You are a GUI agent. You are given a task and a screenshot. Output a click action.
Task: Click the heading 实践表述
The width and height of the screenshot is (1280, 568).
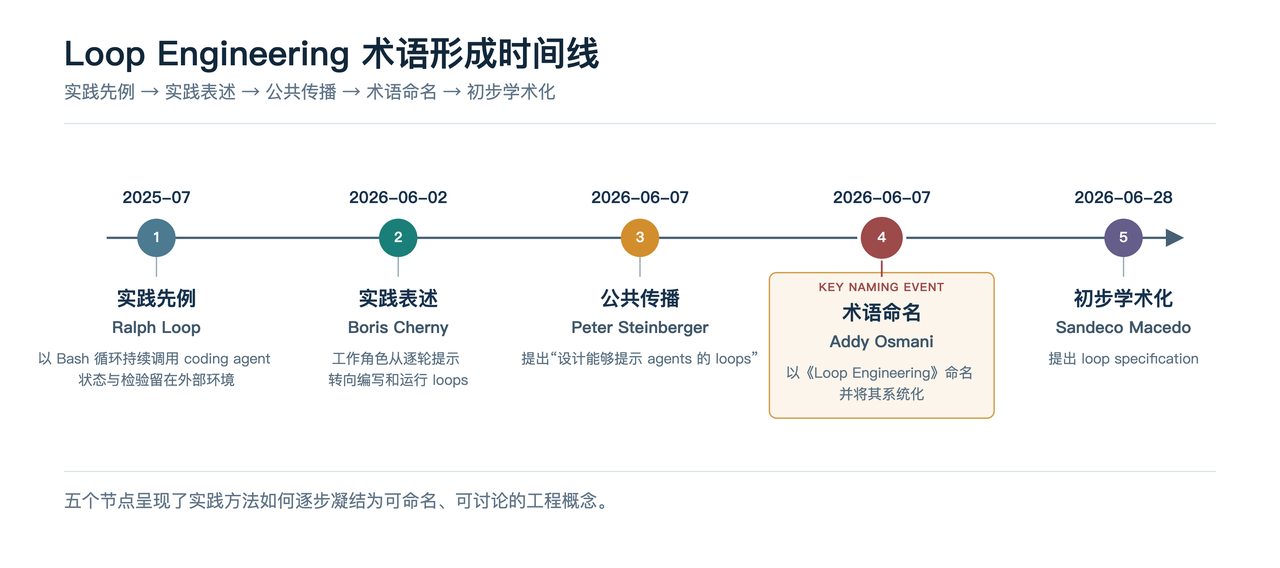click(398, 298)
